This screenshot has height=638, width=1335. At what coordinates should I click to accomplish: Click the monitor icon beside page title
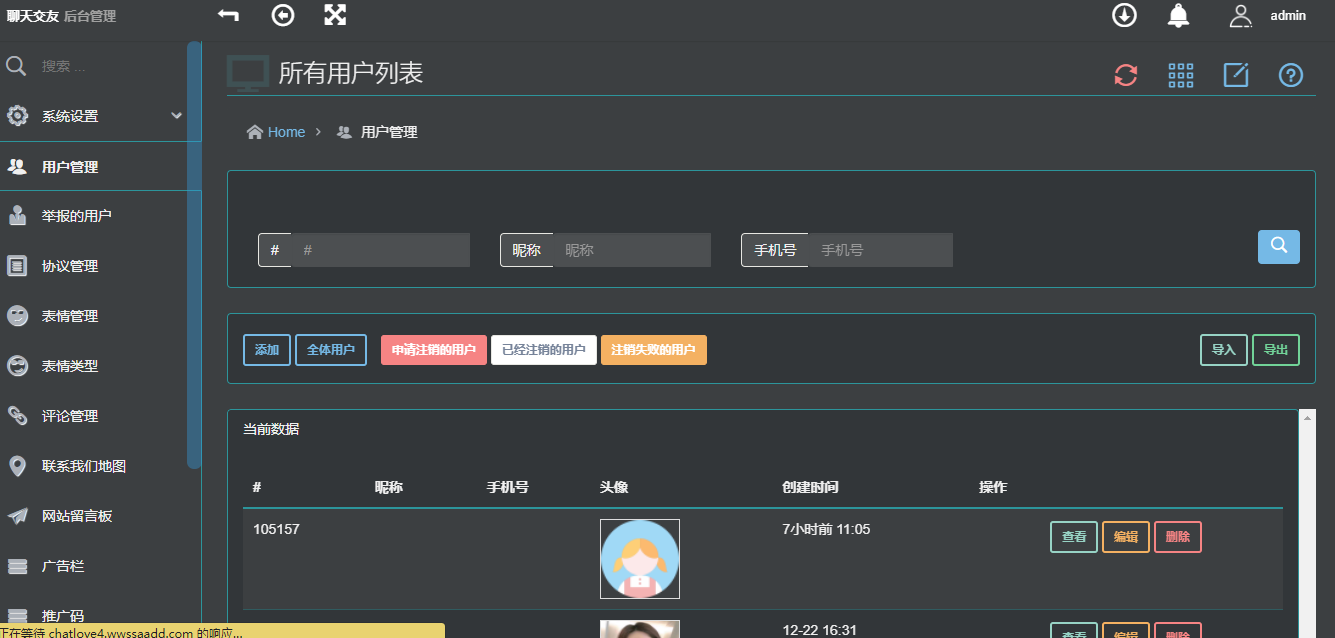(247, 73)
